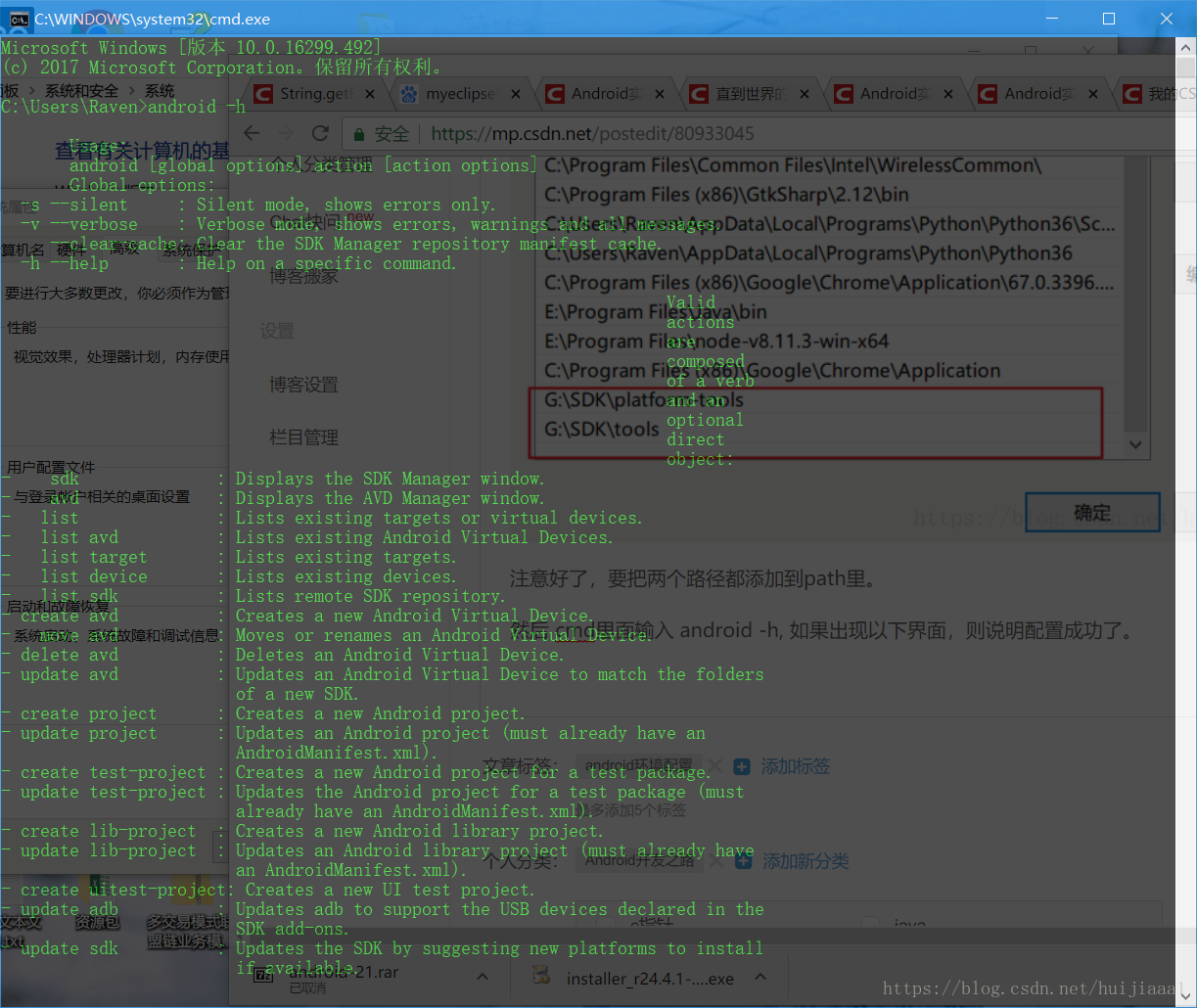1197x1008 pixels.
Task: Maximize the cmd.exe window
Action: (1109, 19)
